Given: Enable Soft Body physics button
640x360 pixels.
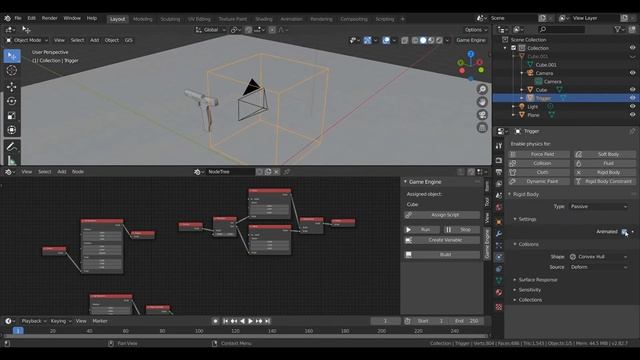Looking at the screenshot, I should coord(605,154).
